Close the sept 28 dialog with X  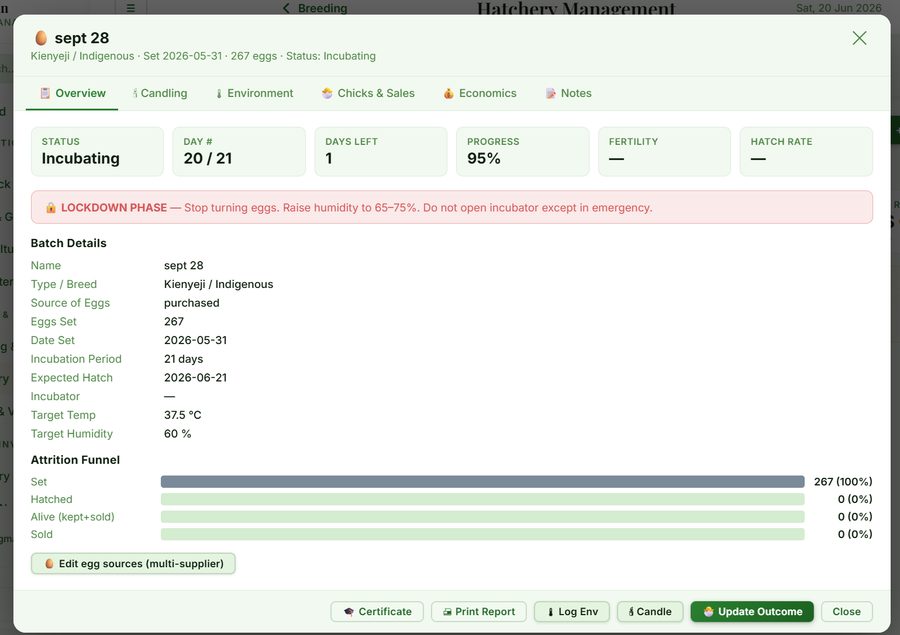[x=859, y=38]
